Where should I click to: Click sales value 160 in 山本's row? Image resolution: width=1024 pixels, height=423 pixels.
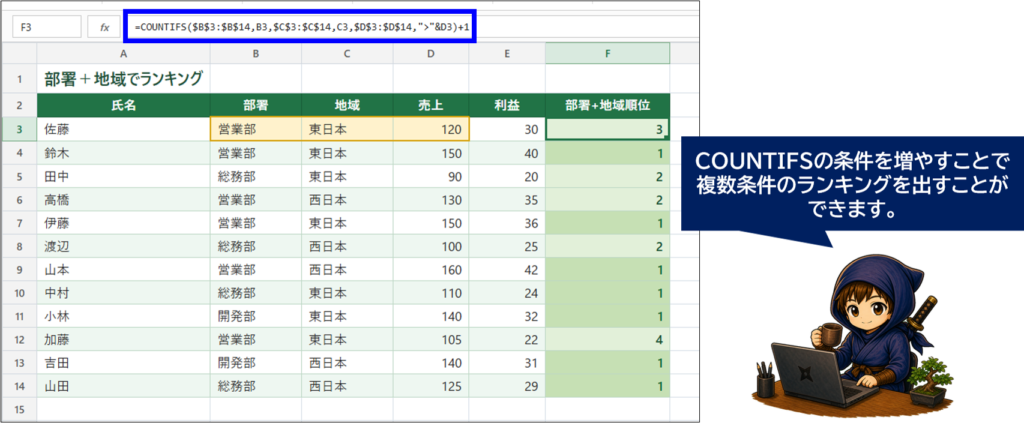pyautogui.click(x=431, y=270)
